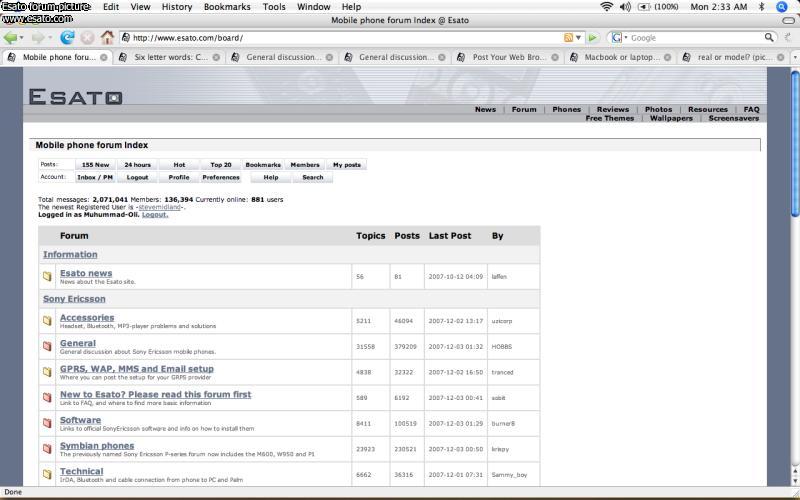This screenshot has width=800, height=500.
Task: Switch to 'real or model?' tab
Action: tap(733, 57)
